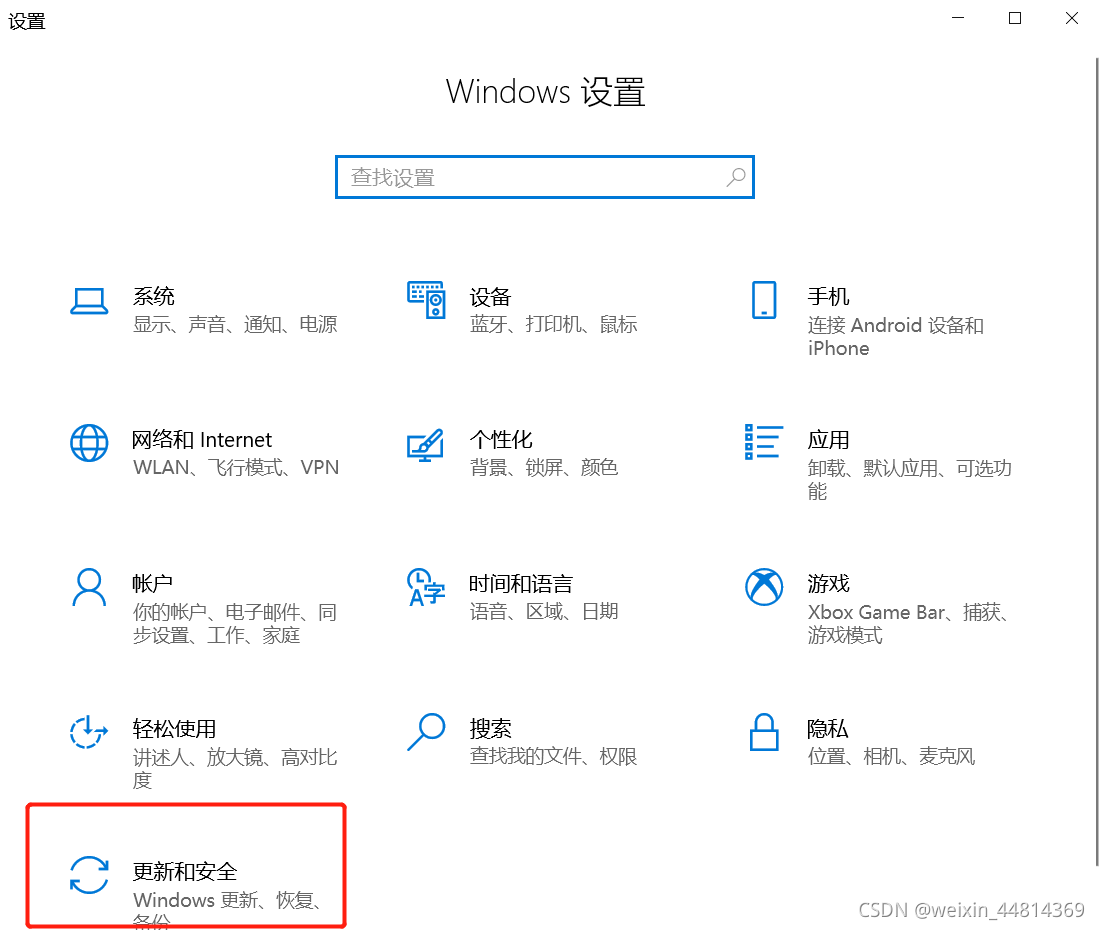This screenshot has height=930, width=1100.
Task: Click the text 位置、相机、麦克风
Action: coord(891,756)
